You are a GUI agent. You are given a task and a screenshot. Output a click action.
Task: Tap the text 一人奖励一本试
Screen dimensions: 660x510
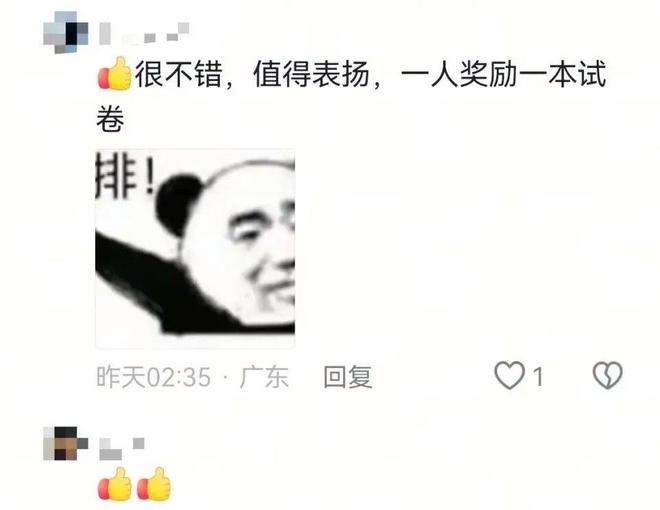(x=503, y=74)
